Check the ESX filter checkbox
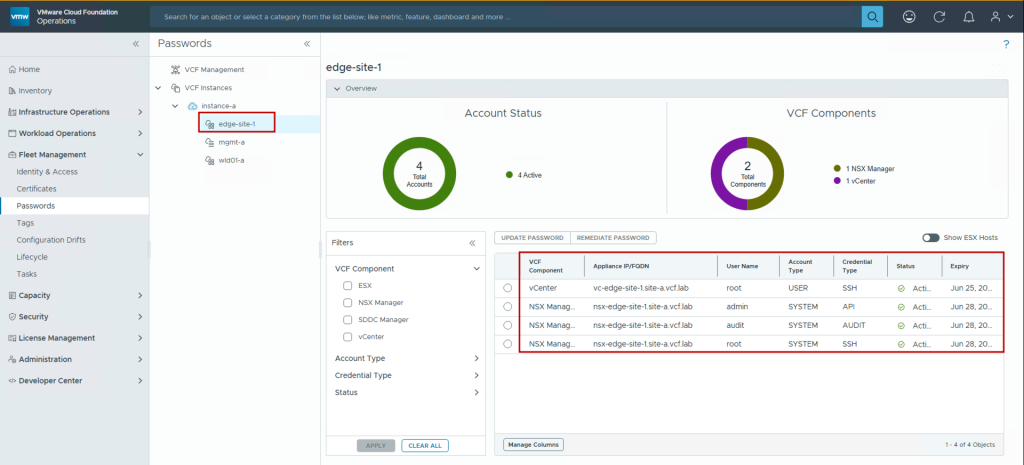The height and width of the screenshot is (465, 1024). pos(347,285)
